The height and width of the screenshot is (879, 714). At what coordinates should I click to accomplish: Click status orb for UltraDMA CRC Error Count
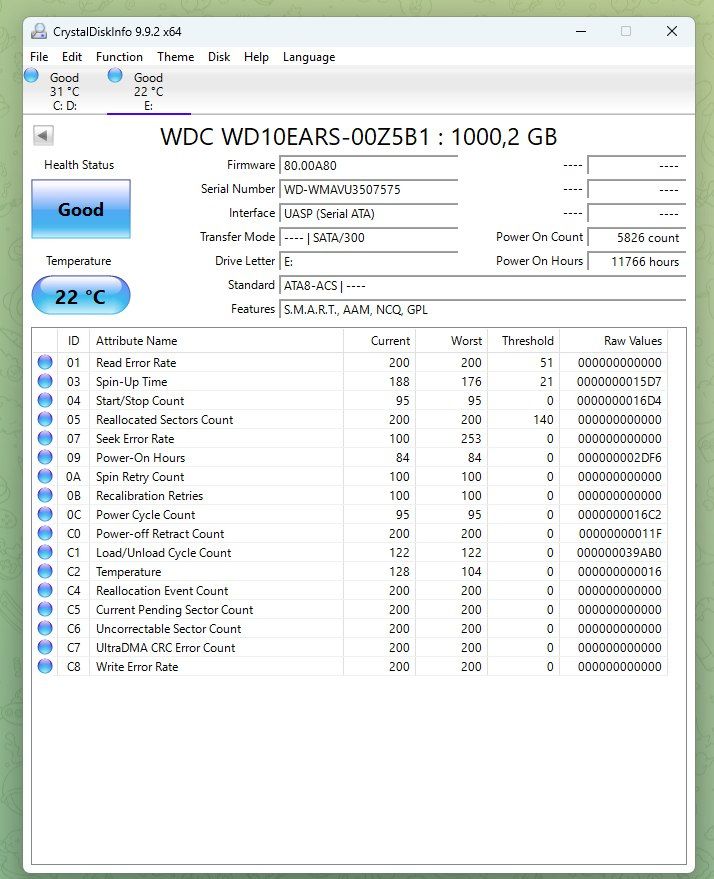coord(45,647)
